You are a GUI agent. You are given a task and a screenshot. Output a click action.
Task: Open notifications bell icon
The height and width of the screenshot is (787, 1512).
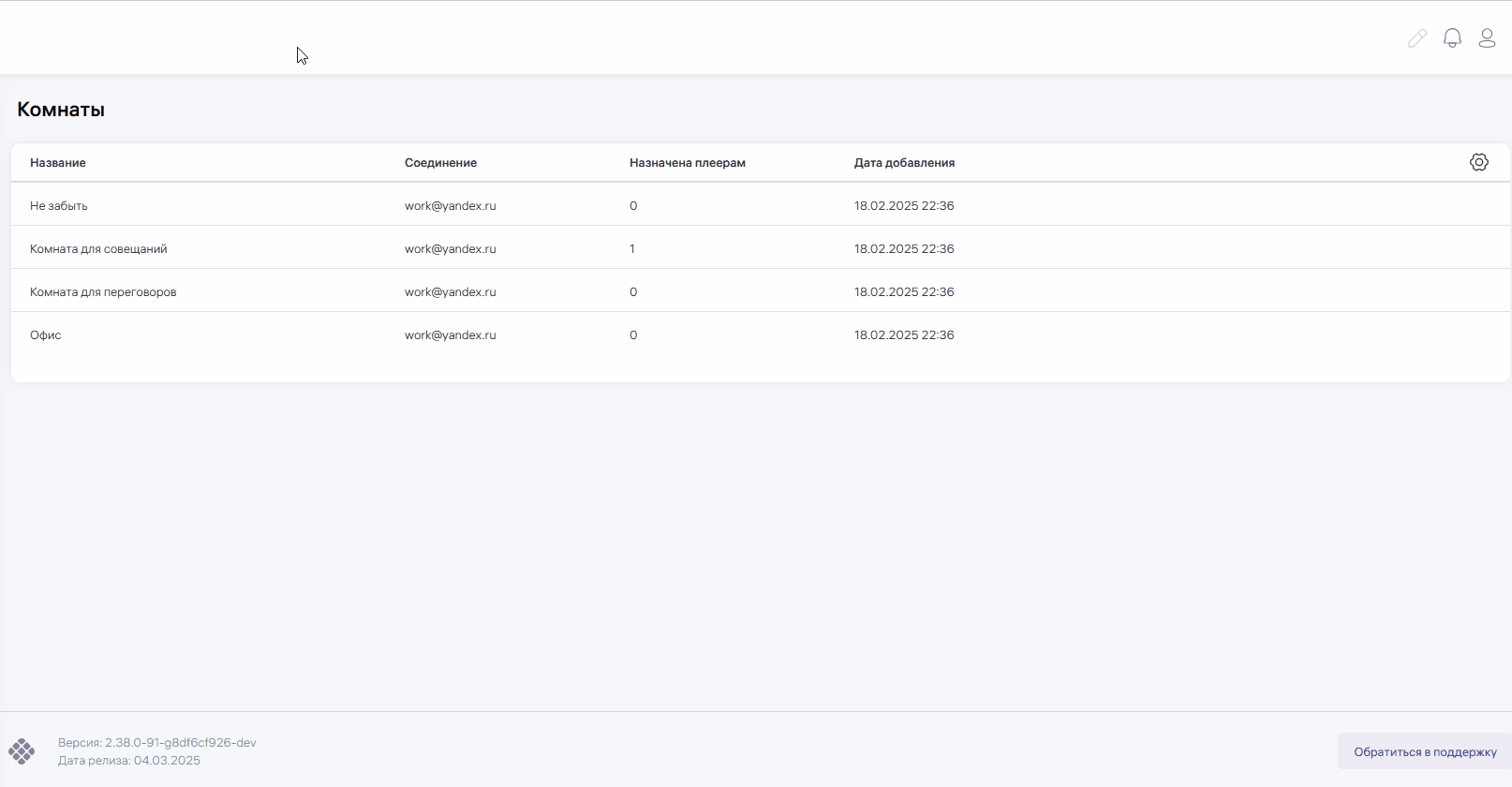point(1452,38)
